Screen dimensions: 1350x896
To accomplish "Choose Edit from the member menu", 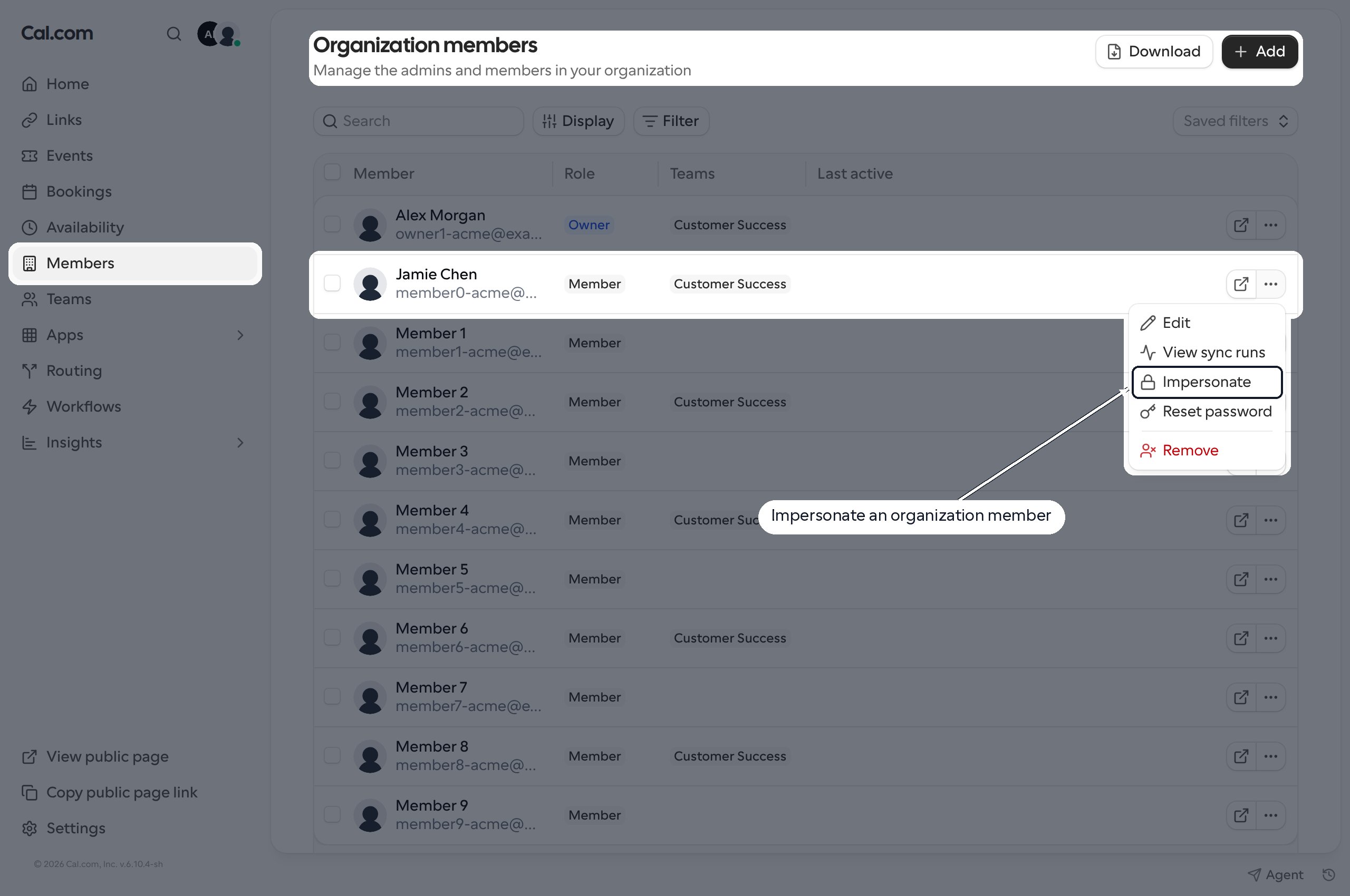I will [x=1207, y=323].
